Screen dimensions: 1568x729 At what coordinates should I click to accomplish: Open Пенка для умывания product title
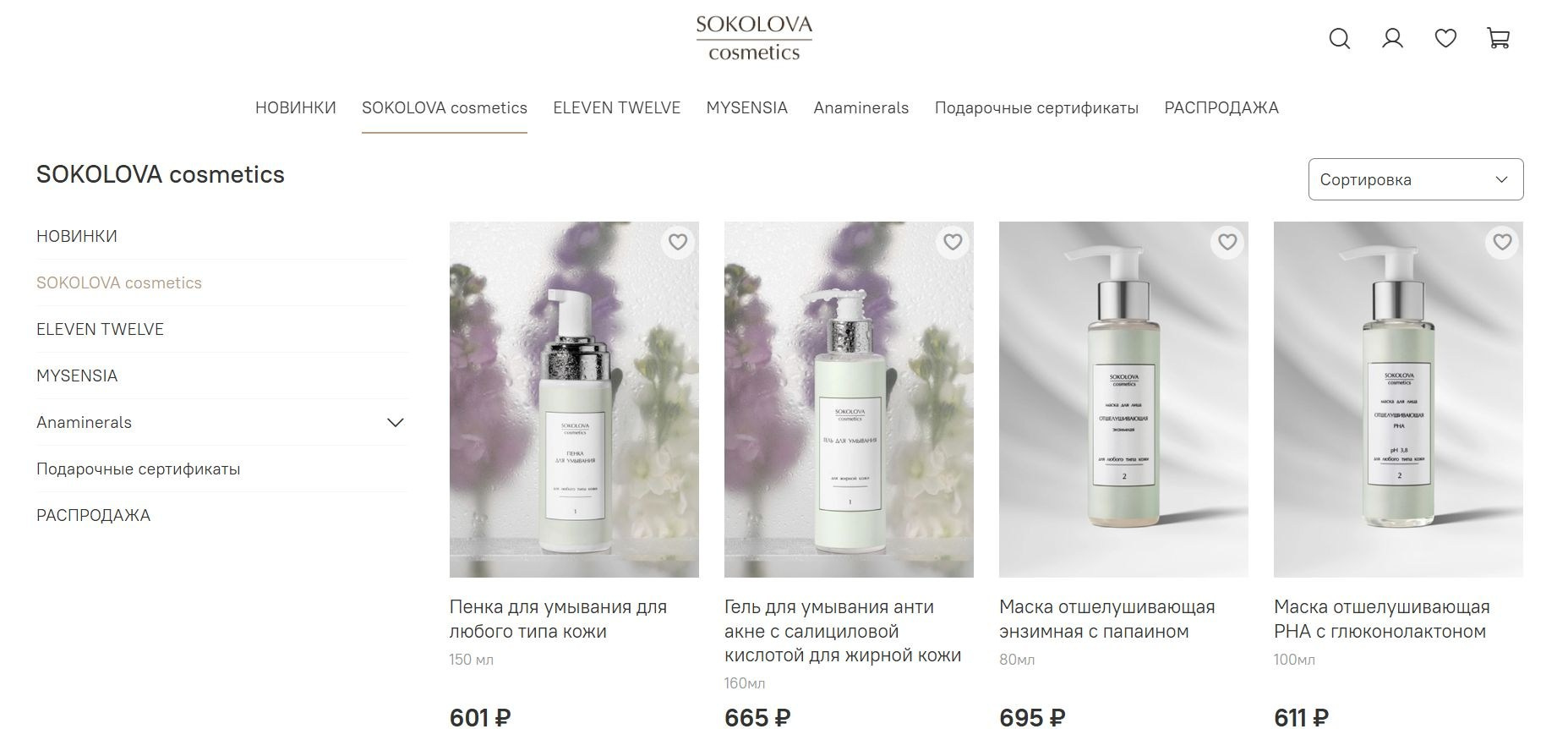pos(558,619)
